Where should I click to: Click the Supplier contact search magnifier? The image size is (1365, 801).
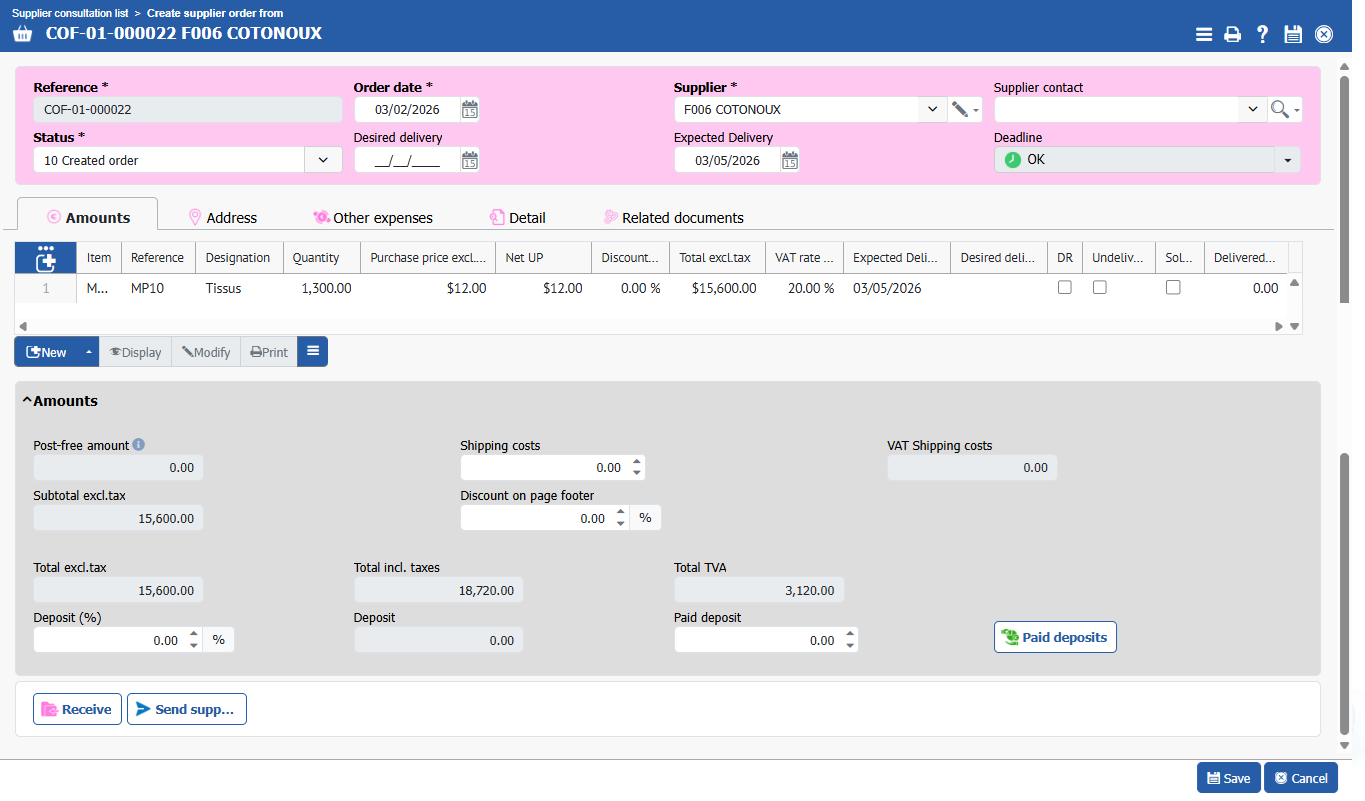pos(1279,110)
